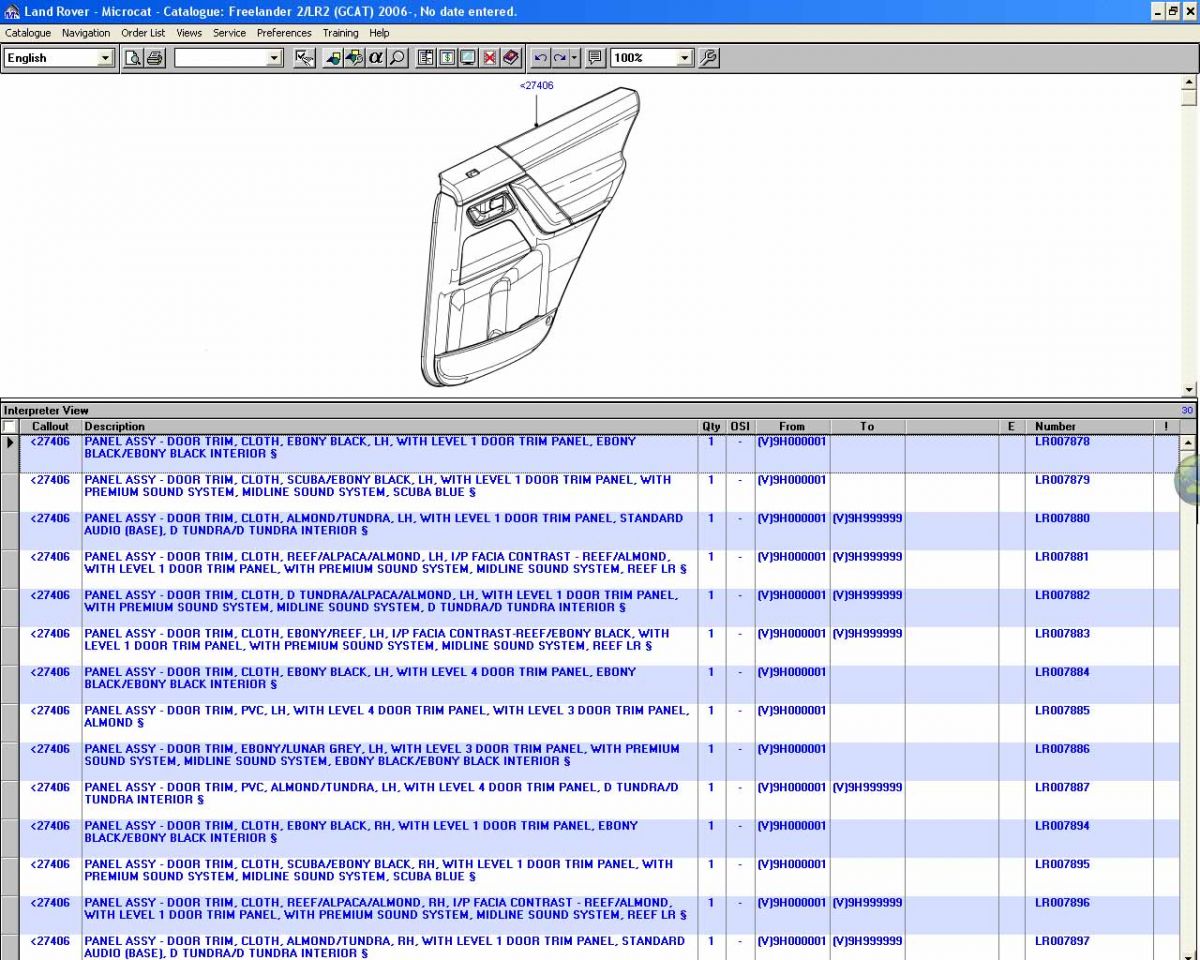This screenshot has height=960, width=1200.
Task: Select part number LR007884
Action: point(1062,672)
